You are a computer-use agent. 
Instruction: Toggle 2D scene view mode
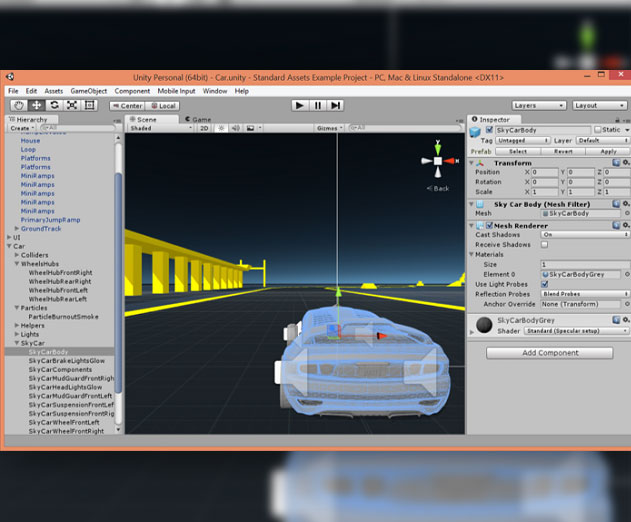click(x=204, y=128)
